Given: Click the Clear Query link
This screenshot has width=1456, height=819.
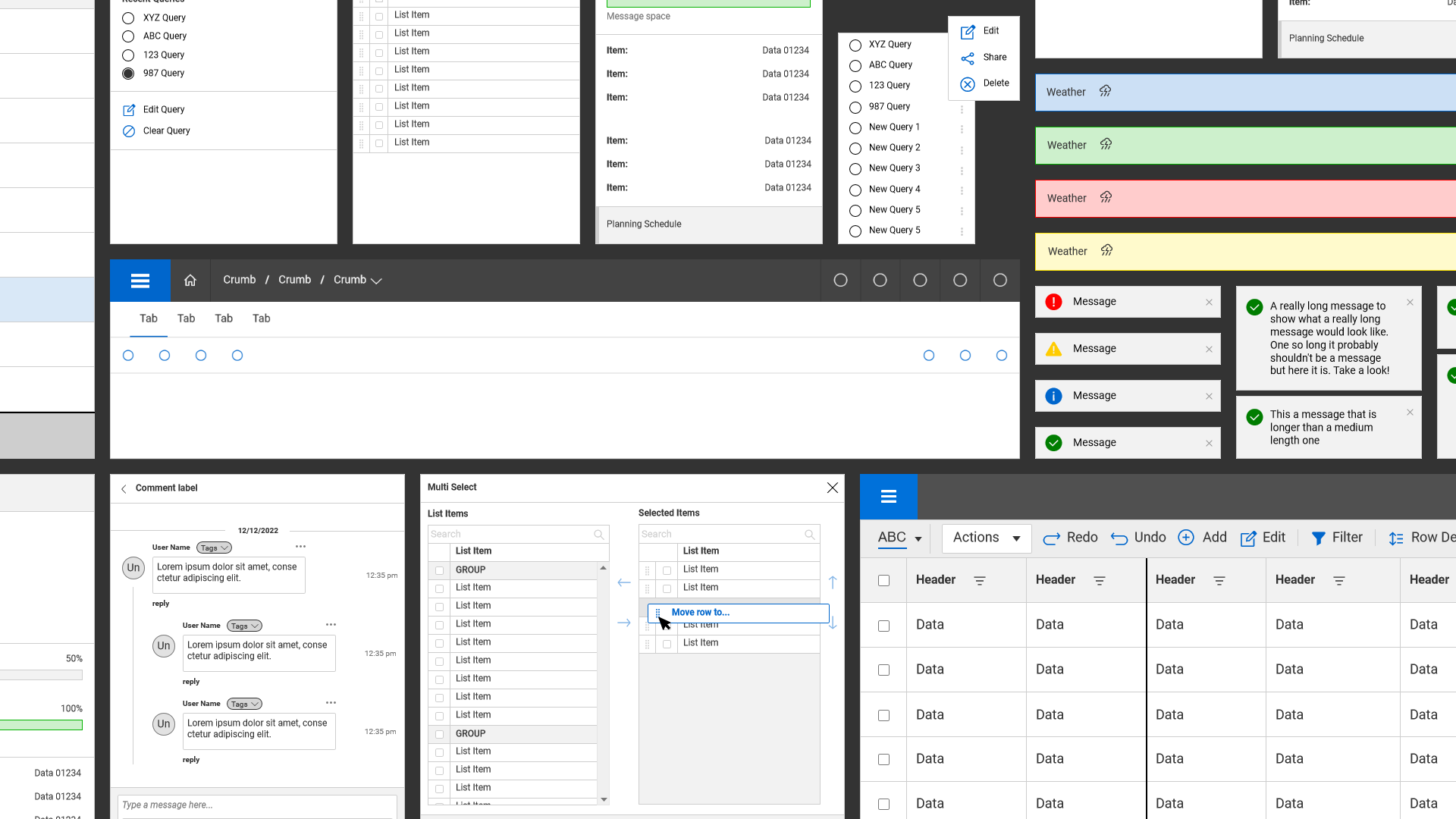Looking at the screenshot, I should coord(166,131).
